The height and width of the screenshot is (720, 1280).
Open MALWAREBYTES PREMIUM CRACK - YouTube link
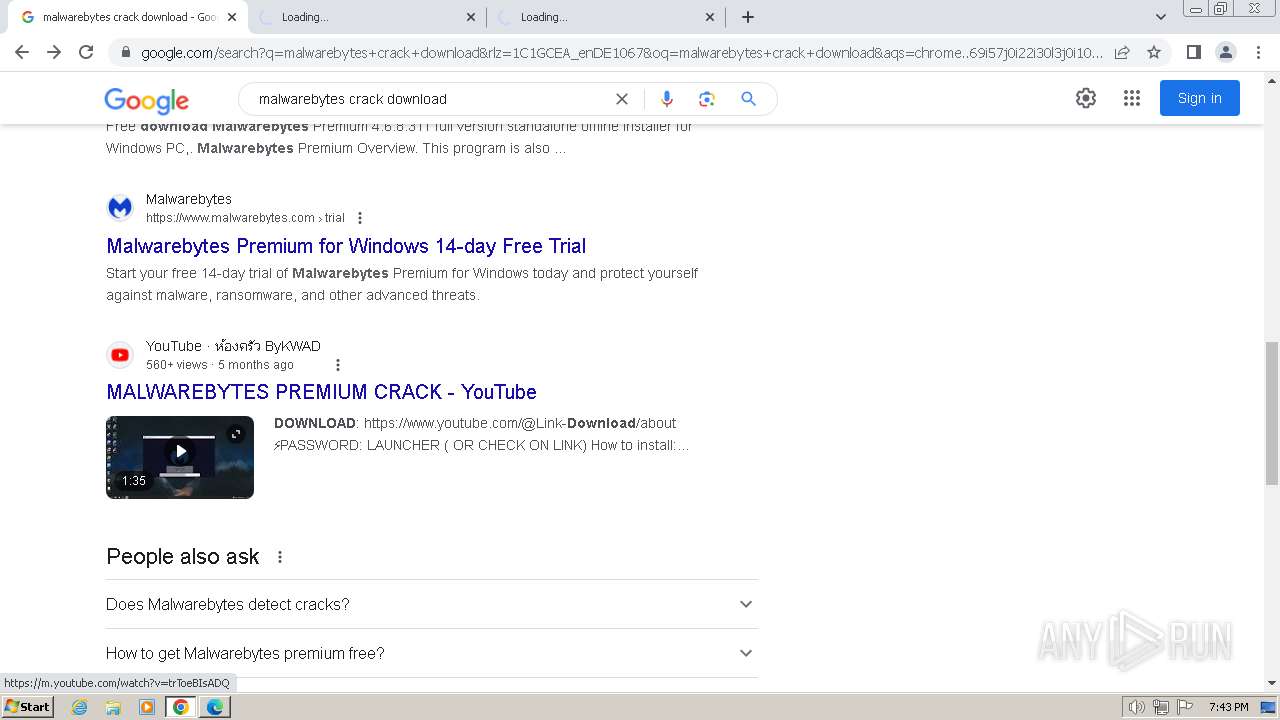point(321,392)
